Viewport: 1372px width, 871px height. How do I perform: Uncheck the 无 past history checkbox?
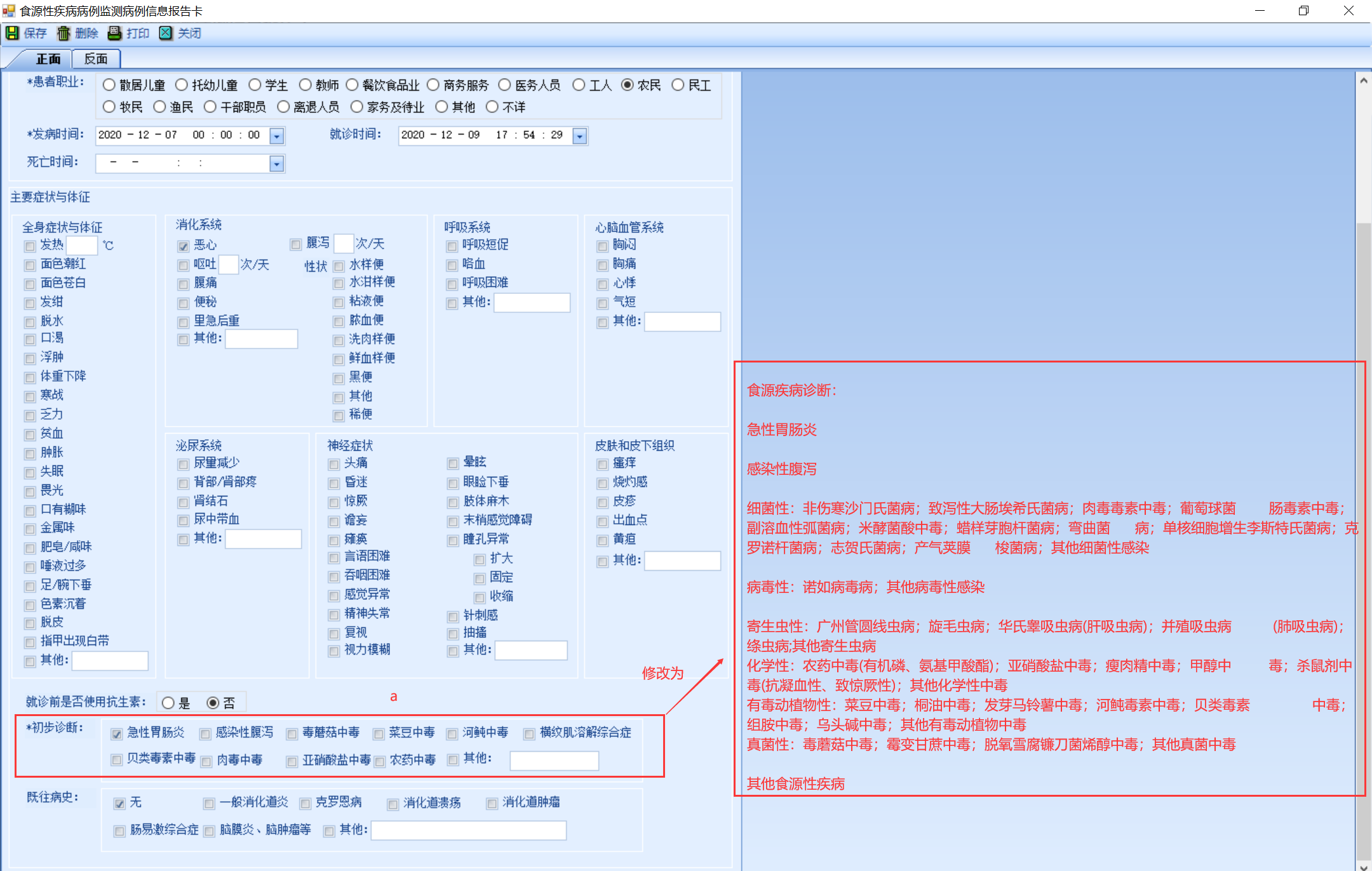(x=119, y=804)
